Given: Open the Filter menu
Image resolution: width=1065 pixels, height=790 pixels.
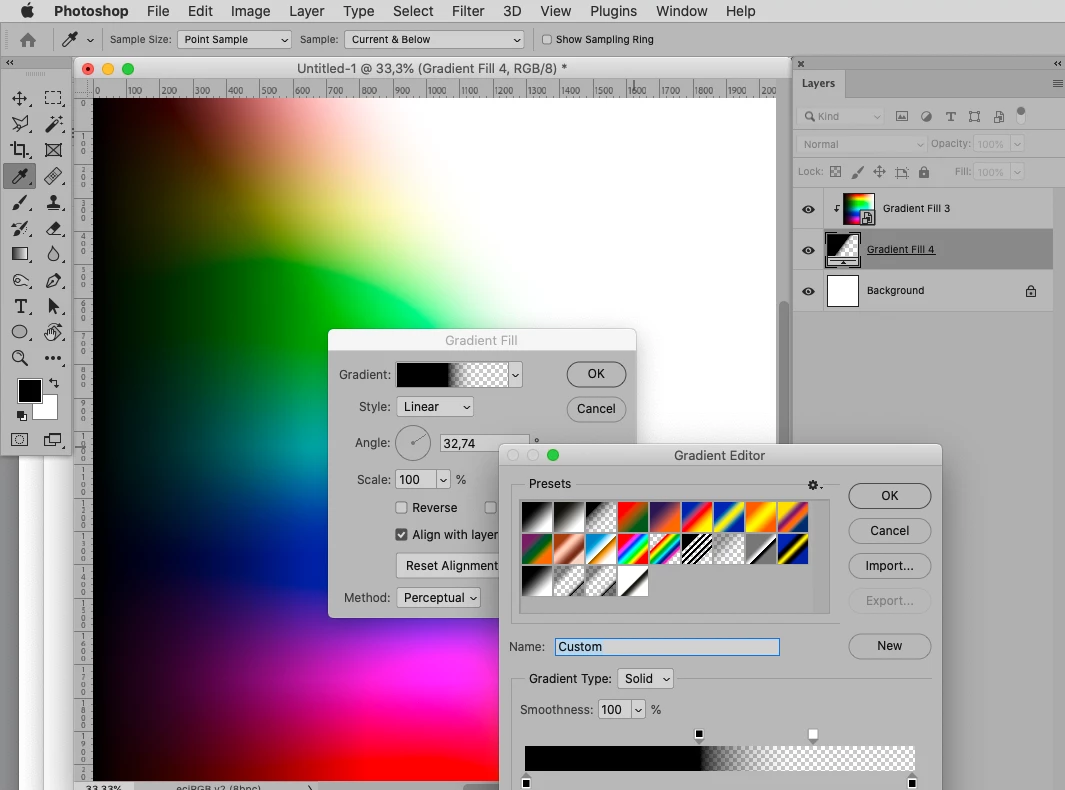Looking at the screenshot, I should (468, 11).
